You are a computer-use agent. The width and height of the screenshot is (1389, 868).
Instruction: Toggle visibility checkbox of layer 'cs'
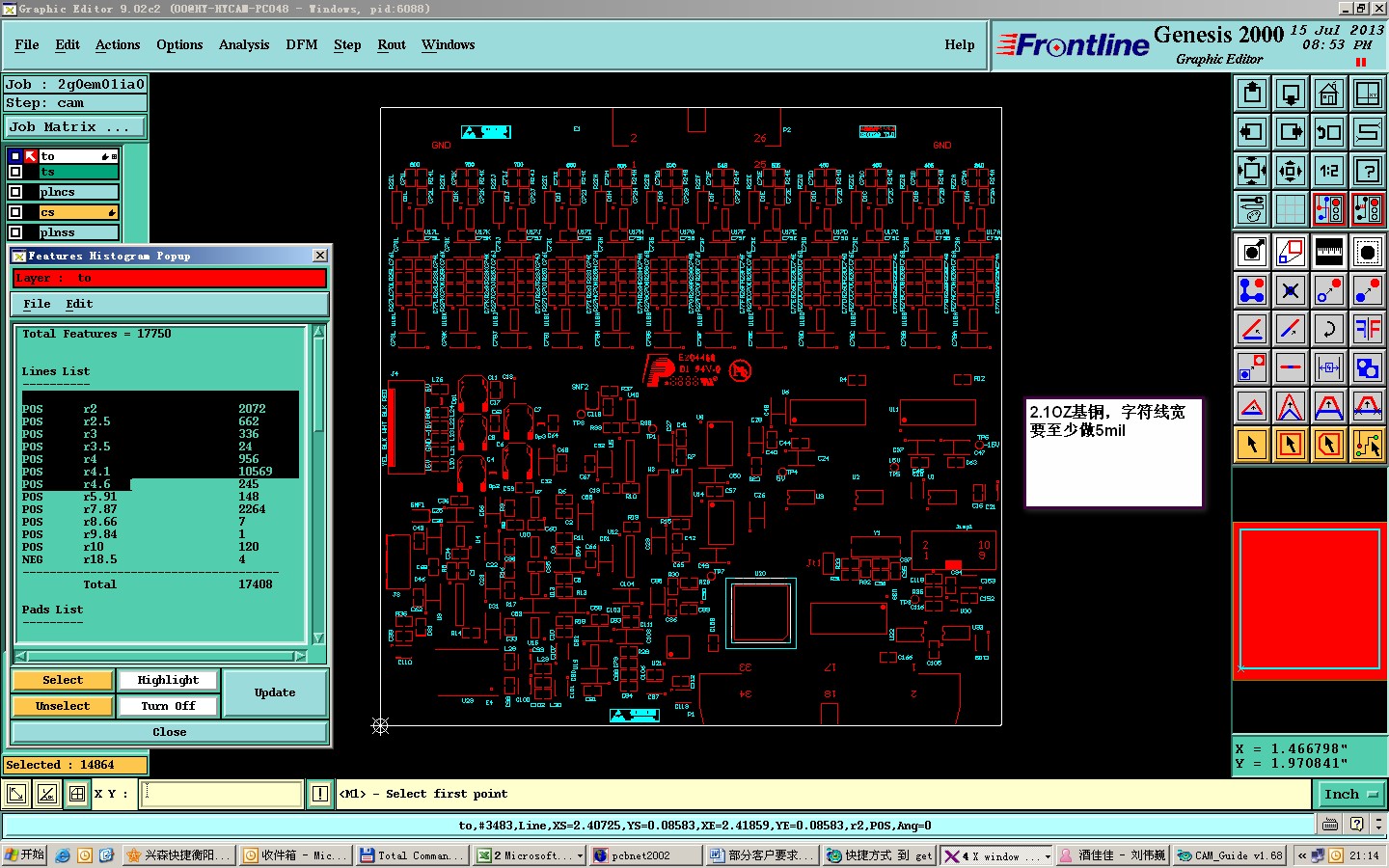coord(15,212)
